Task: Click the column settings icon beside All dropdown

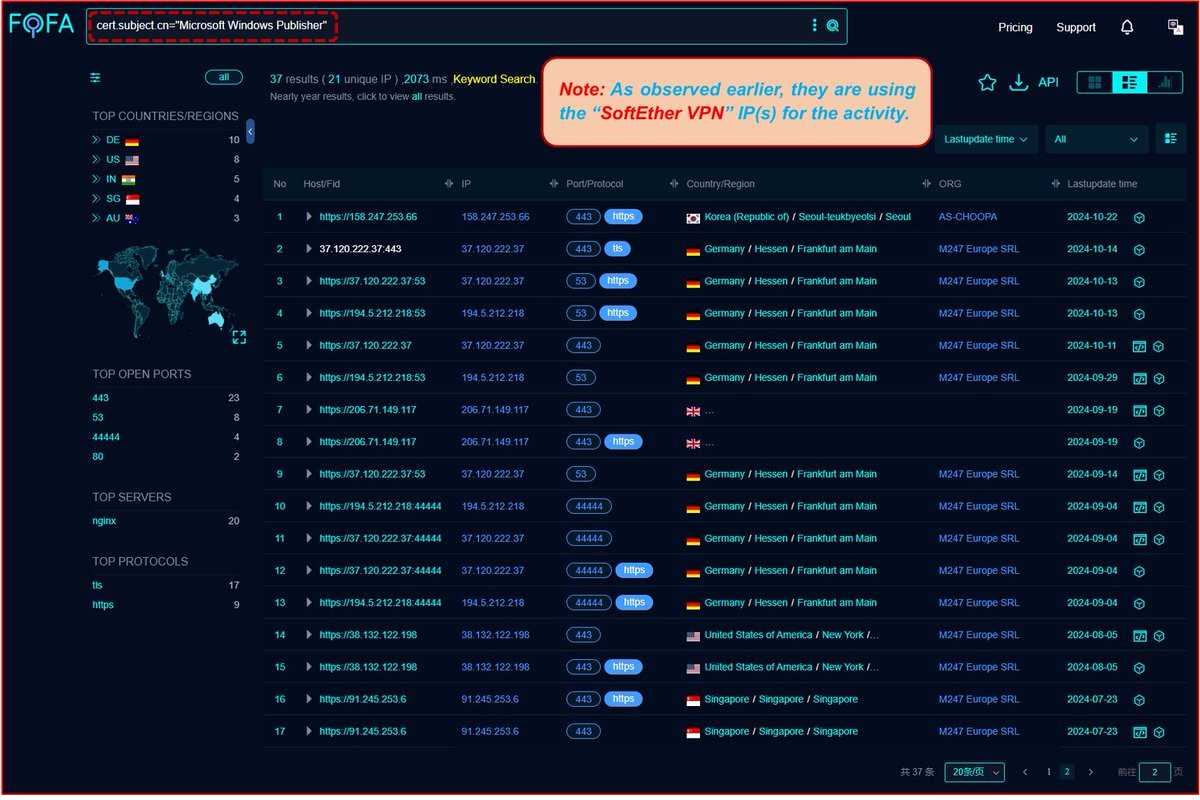Action: click(1169, 139)
